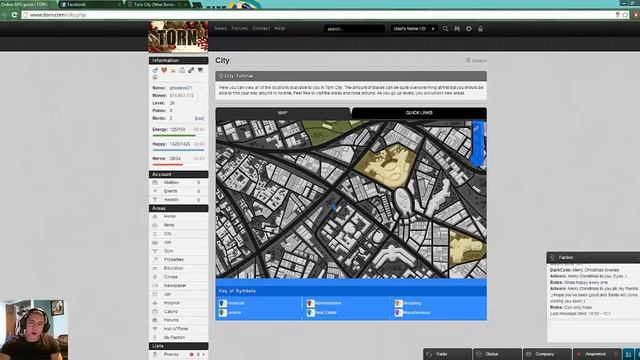Open the User's Name / ID search dropdown

tap(414, 29)
